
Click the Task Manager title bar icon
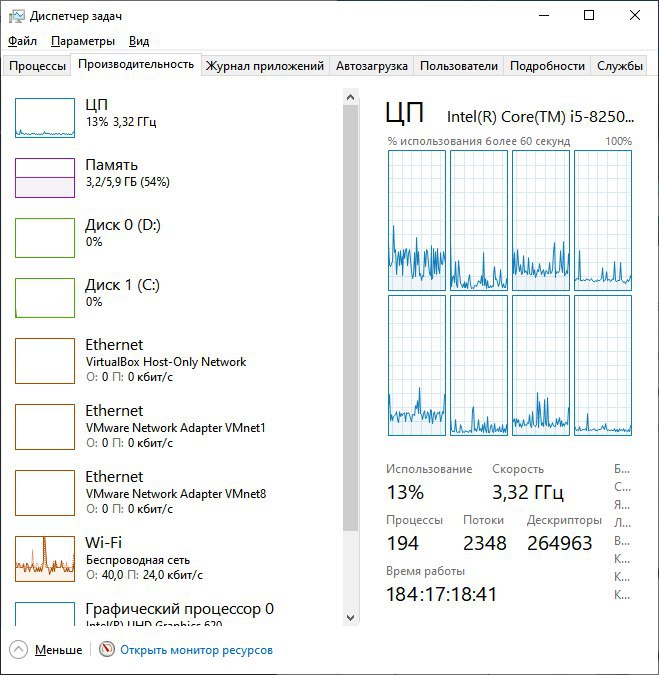(x=16, y=16)
